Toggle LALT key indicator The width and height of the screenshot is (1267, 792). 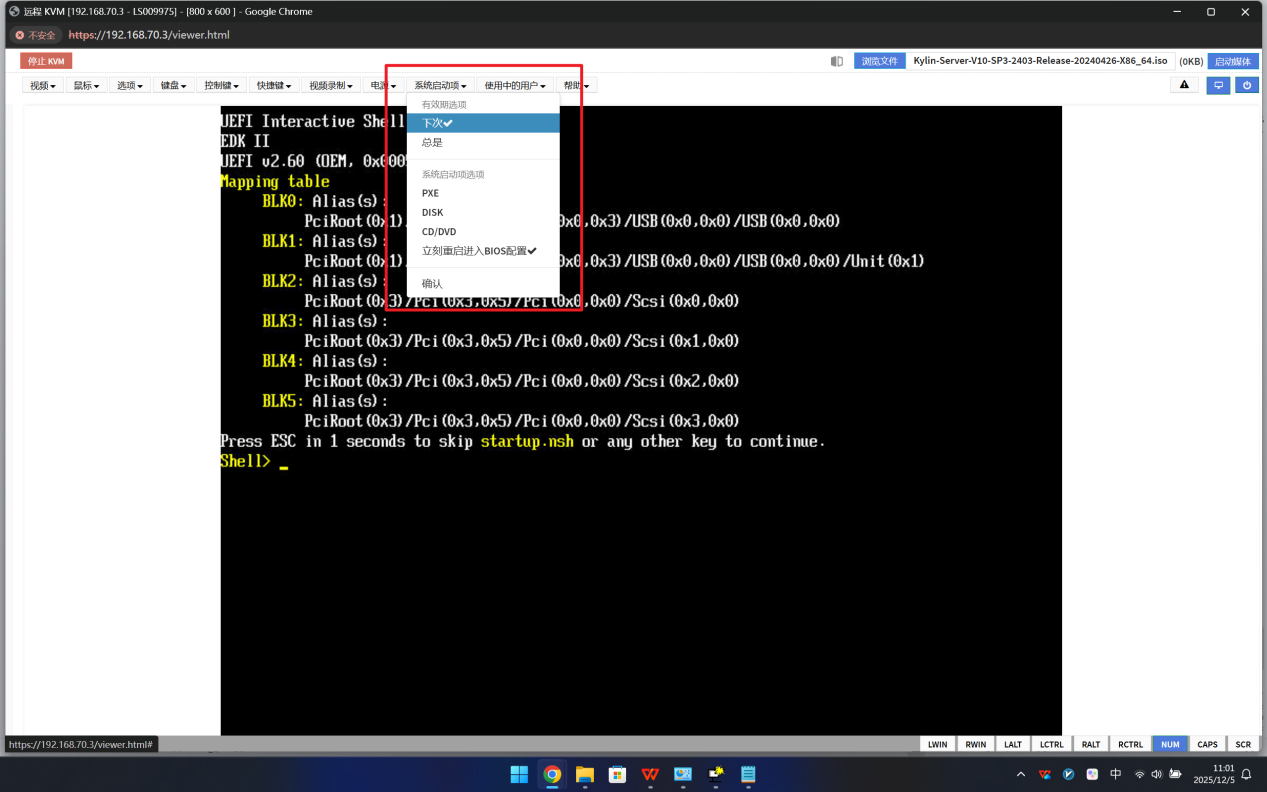1013,744
